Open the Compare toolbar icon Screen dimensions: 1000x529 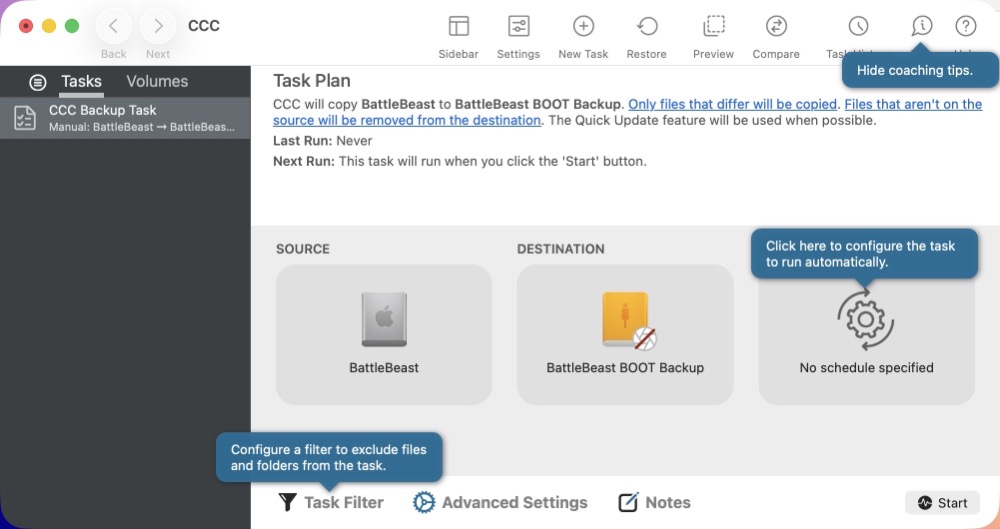tap(776, 26)
